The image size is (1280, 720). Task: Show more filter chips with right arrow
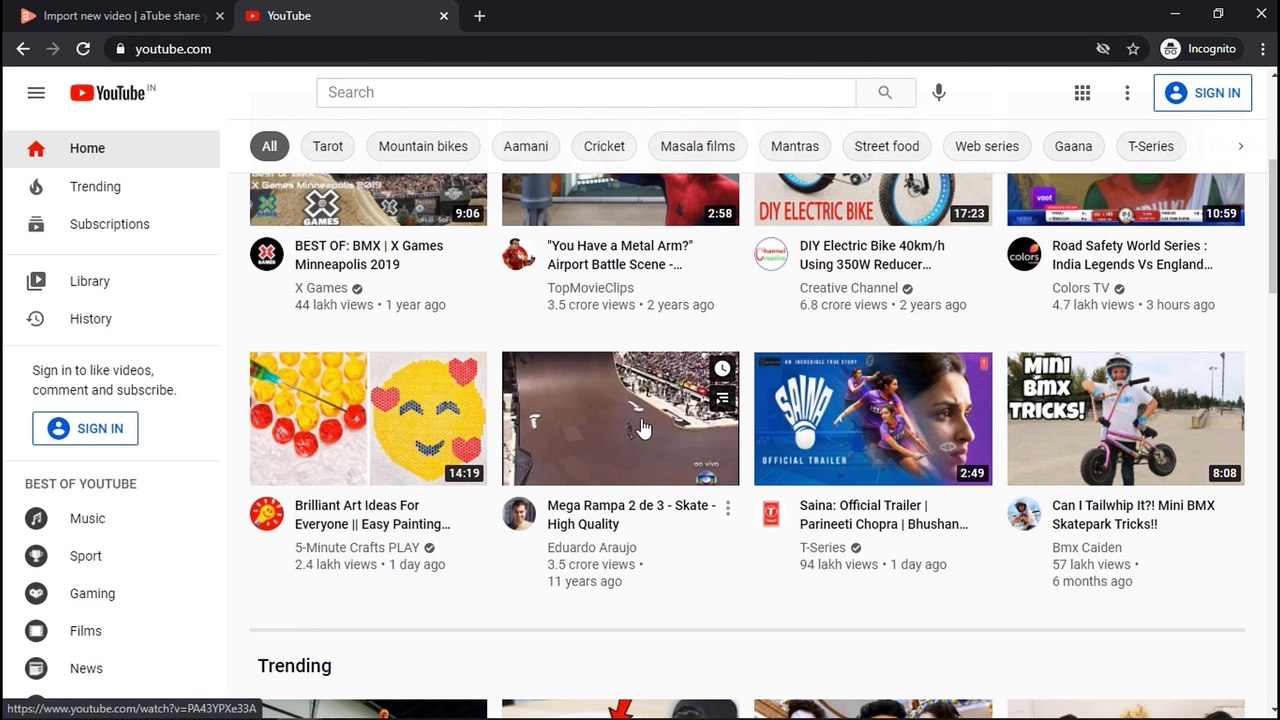coord(1240,146)
